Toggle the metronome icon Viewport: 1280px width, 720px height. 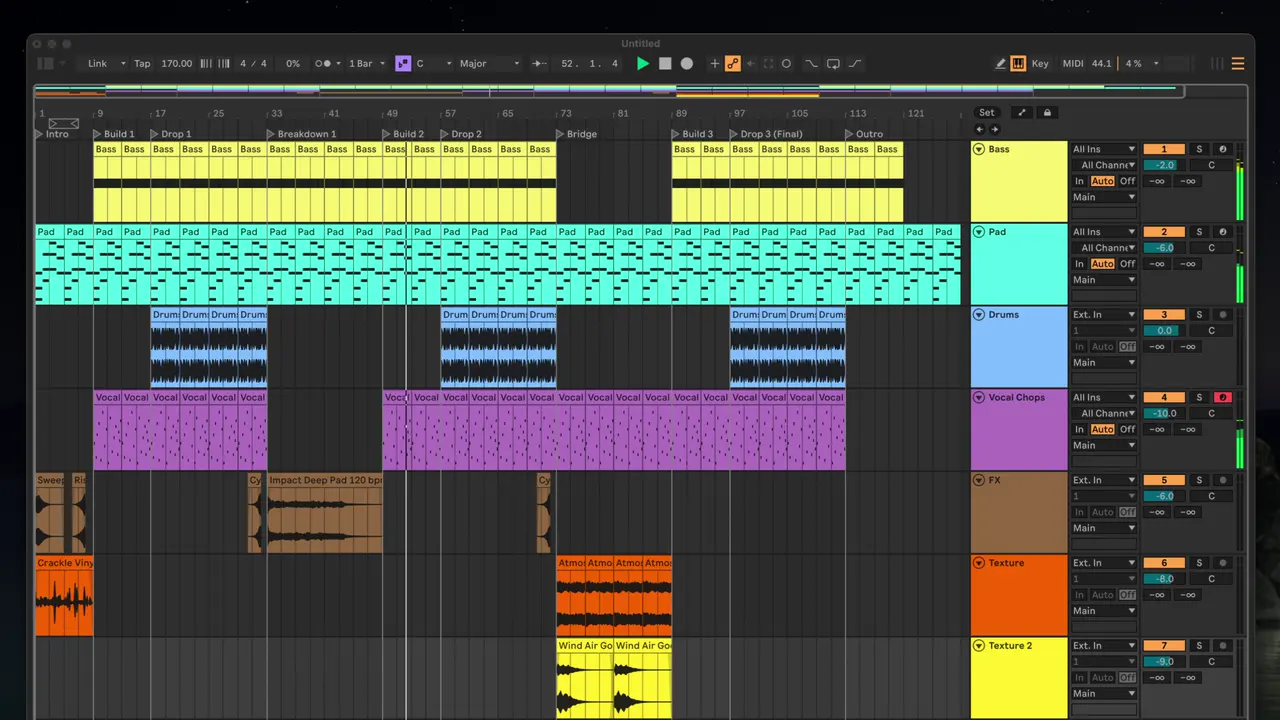click(x=322, y=64)
